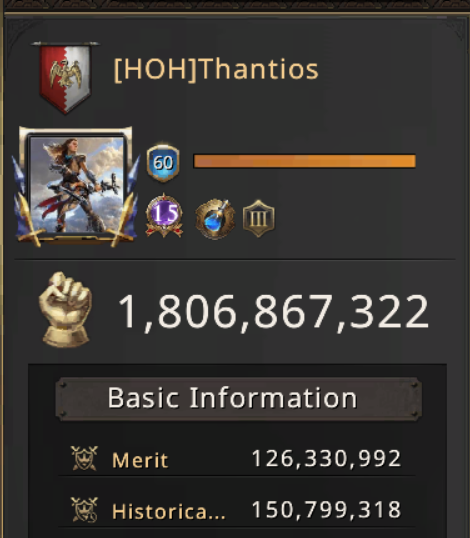Click the Merit label

coord(140,460)
